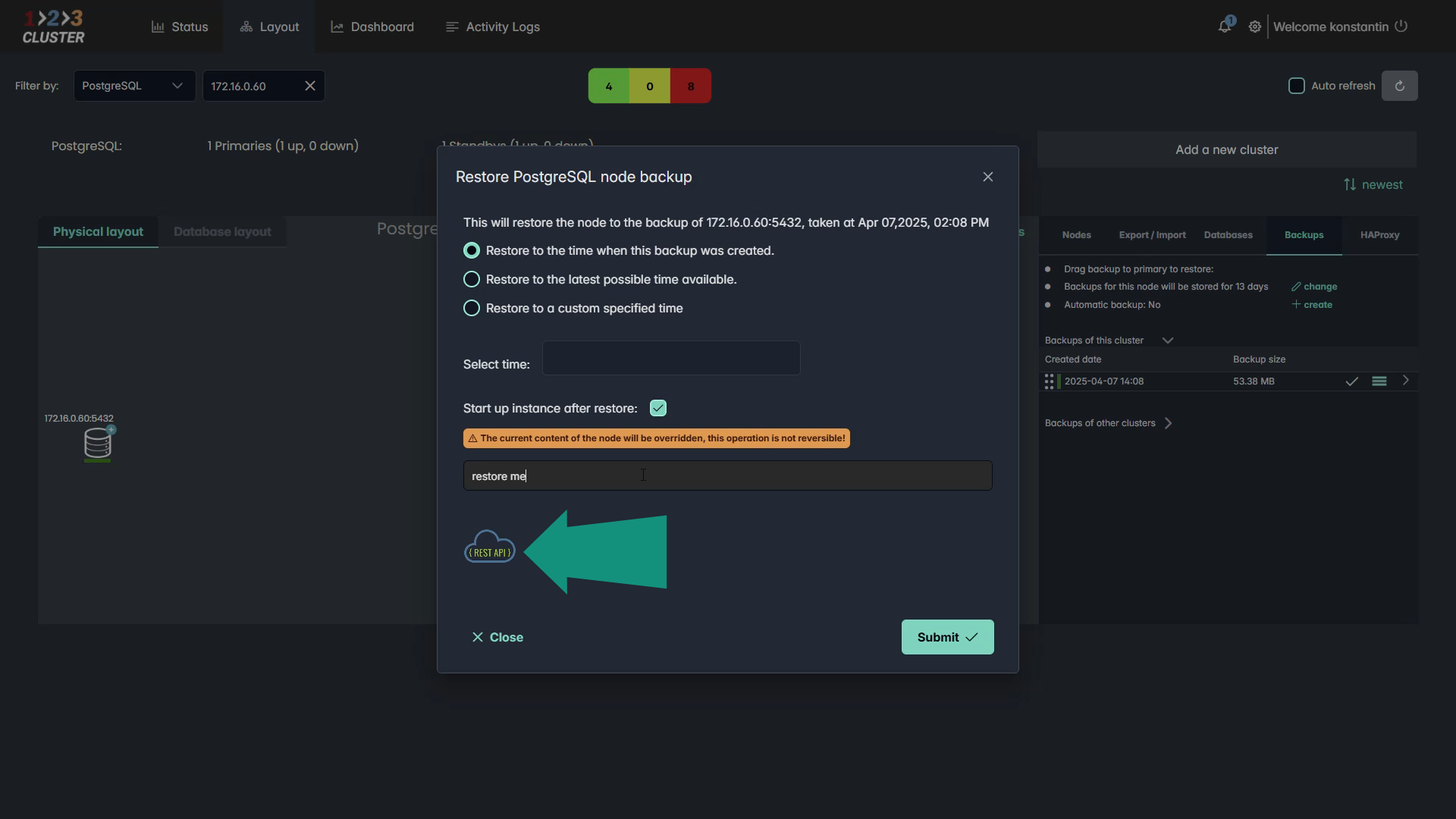
Task: Enable Auto refresh checkbox
Action: (1296, 86)
